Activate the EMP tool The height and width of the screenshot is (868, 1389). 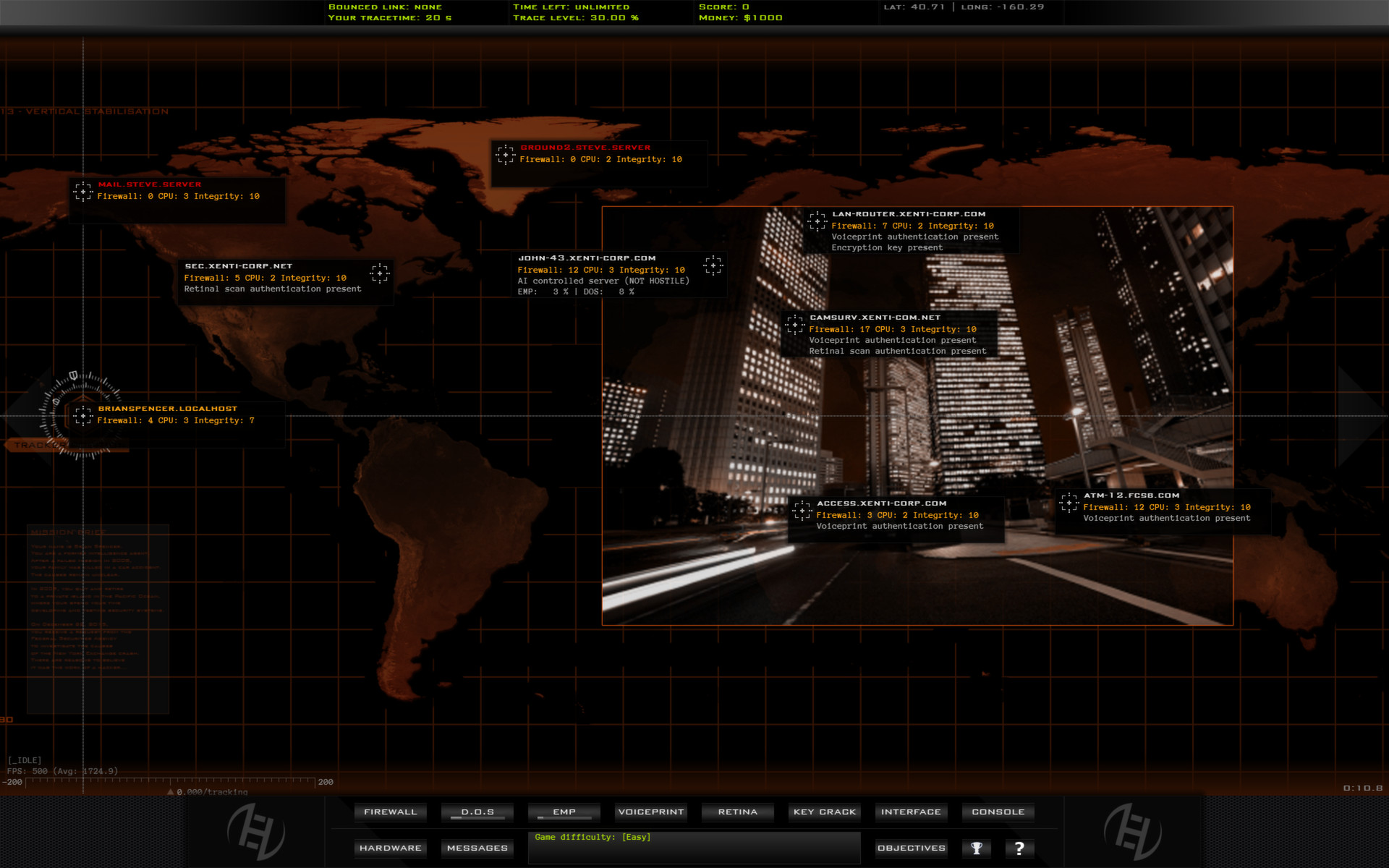click(x=564, y=812)
